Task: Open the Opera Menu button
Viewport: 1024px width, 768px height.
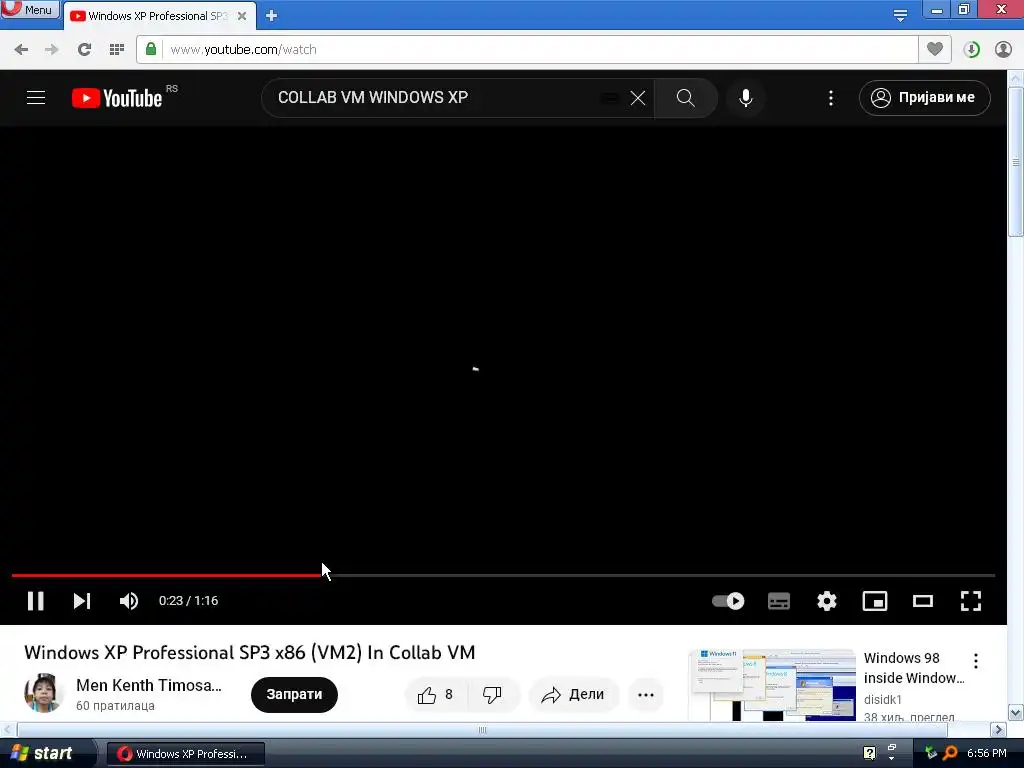Action: pos(30,9)
